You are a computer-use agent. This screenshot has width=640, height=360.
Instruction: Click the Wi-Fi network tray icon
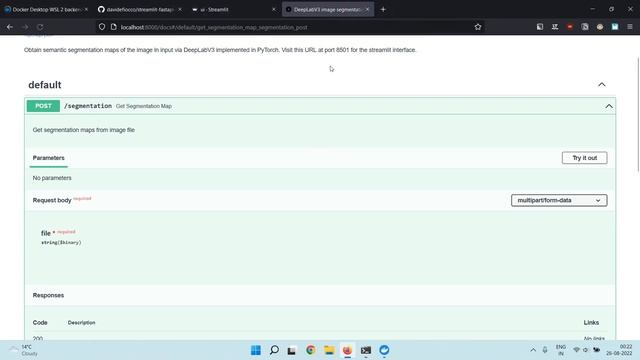(576, 350)
